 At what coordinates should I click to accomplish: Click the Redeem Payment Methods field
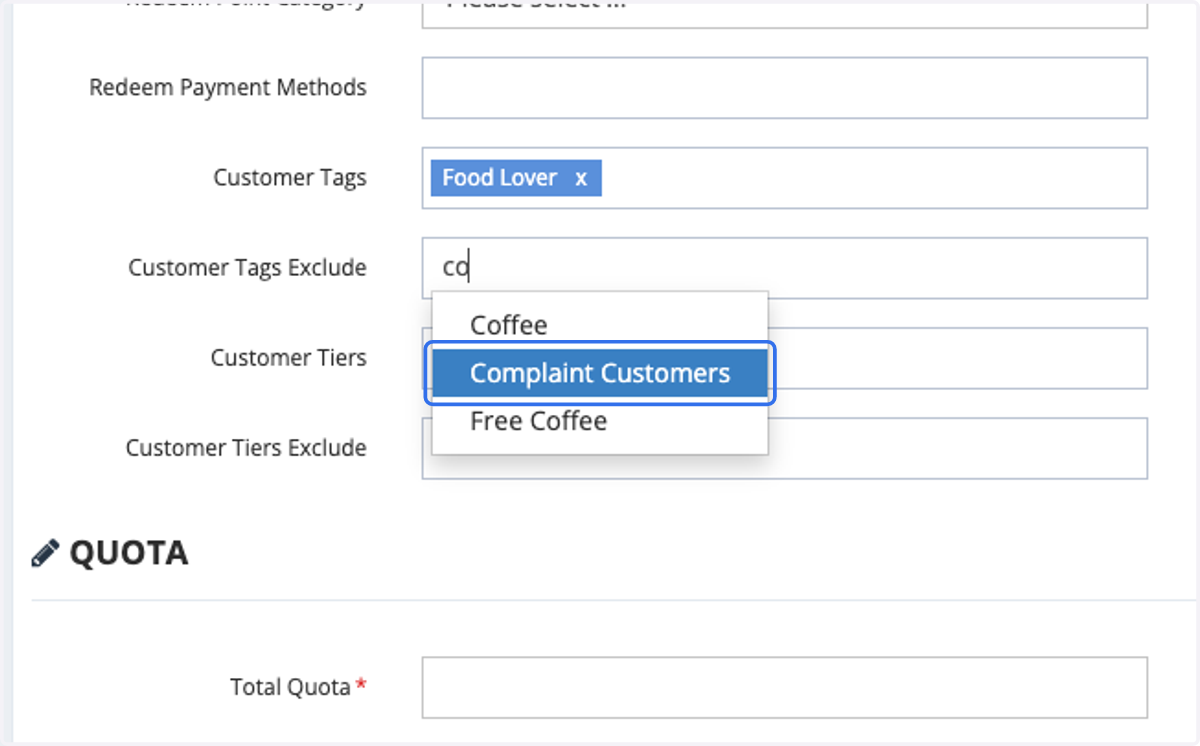[x=785, y=88]
